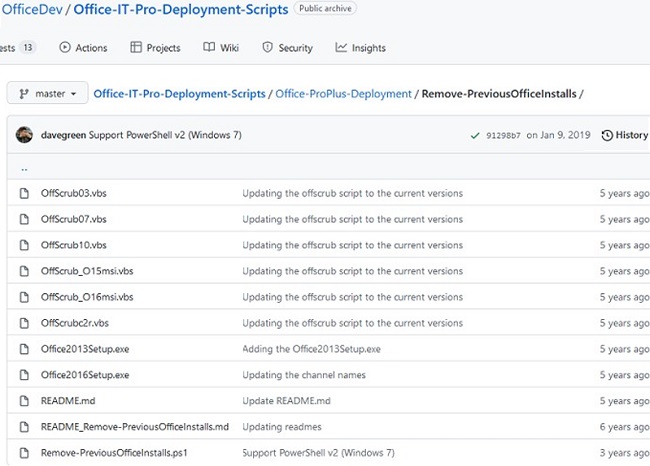Screen dimensions: 650x466
Task: Click the green commit status checkmark
Action: 475,135
